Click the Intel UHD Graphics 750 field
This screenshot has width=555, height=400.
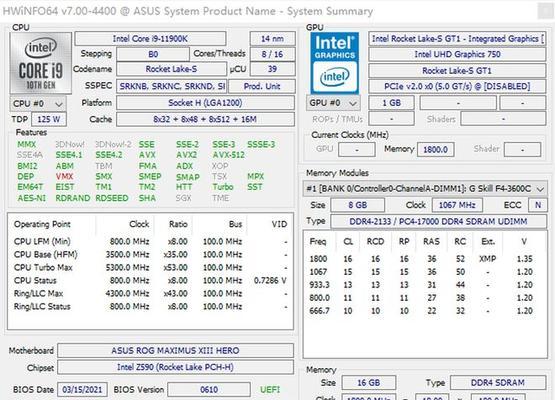(457, 54)
